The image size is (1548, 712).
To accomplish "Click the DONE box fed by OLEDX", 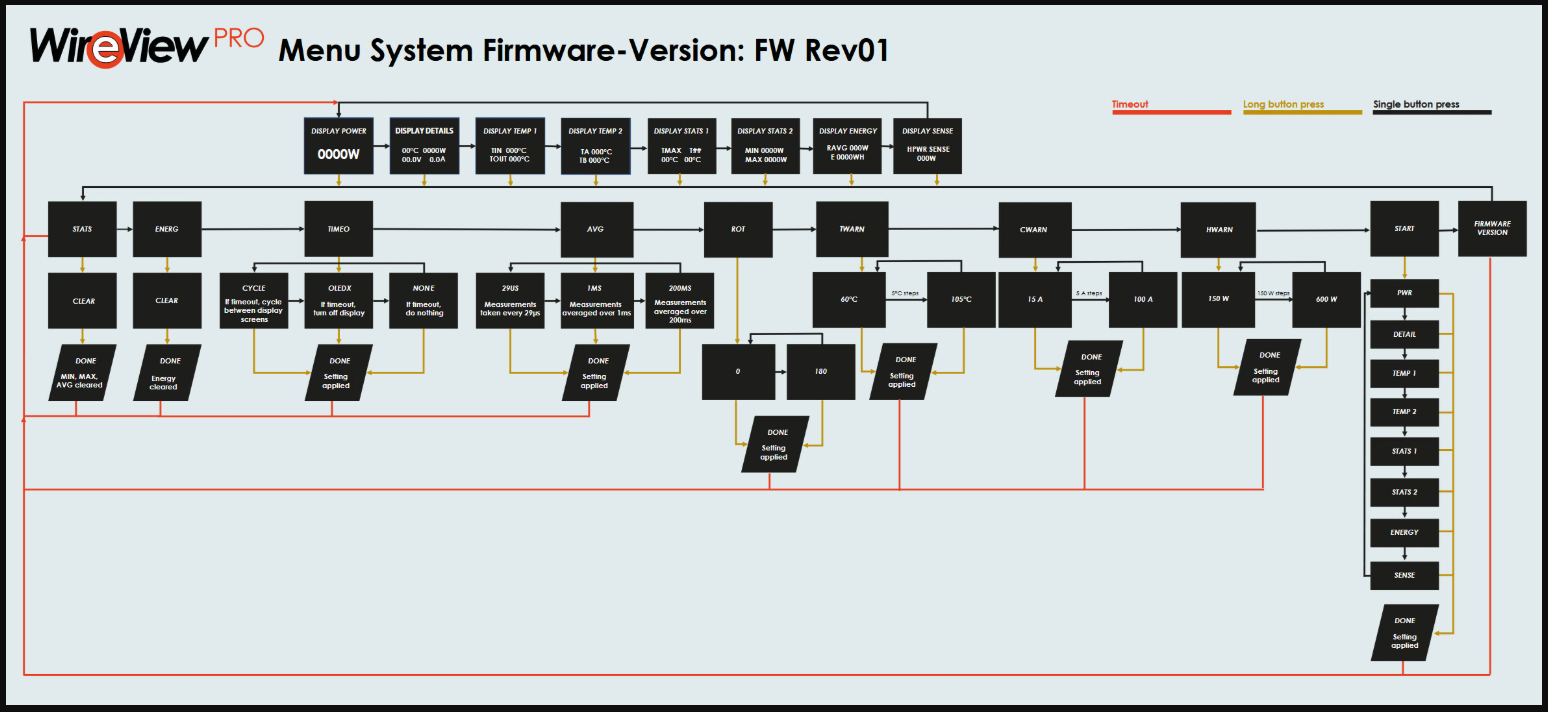I will point(338,373).
